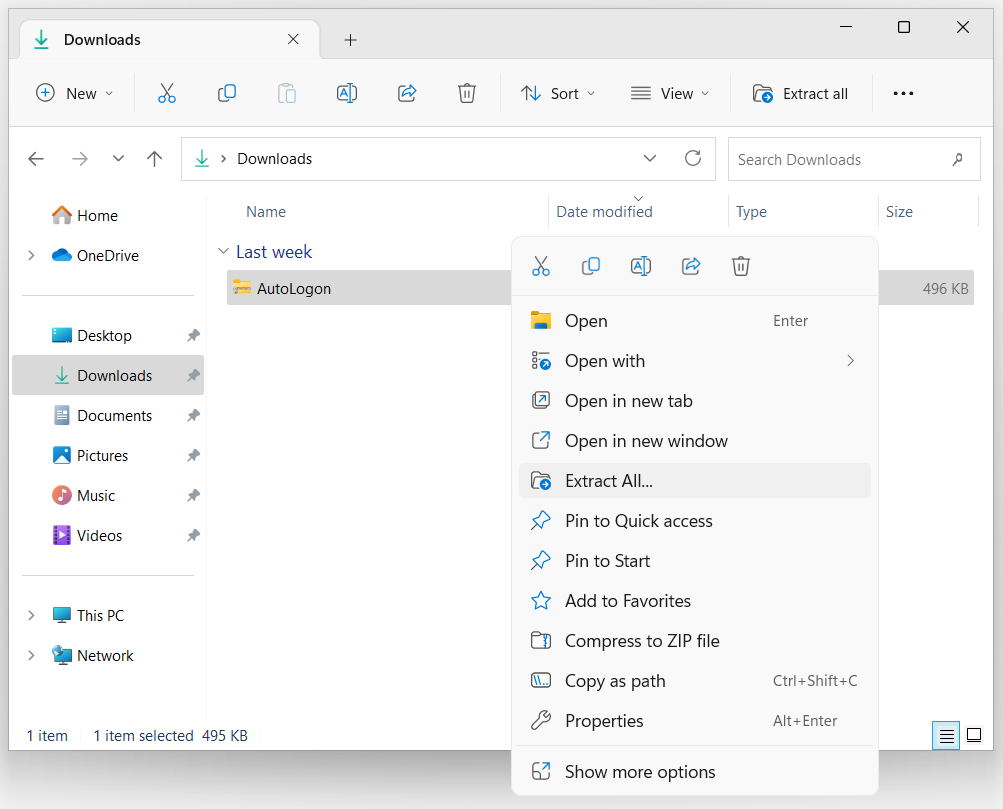The width and height of the screenshot is (1003, 809).
Task: Click the Copy icon in the context menu
Action: coord(590,266)
